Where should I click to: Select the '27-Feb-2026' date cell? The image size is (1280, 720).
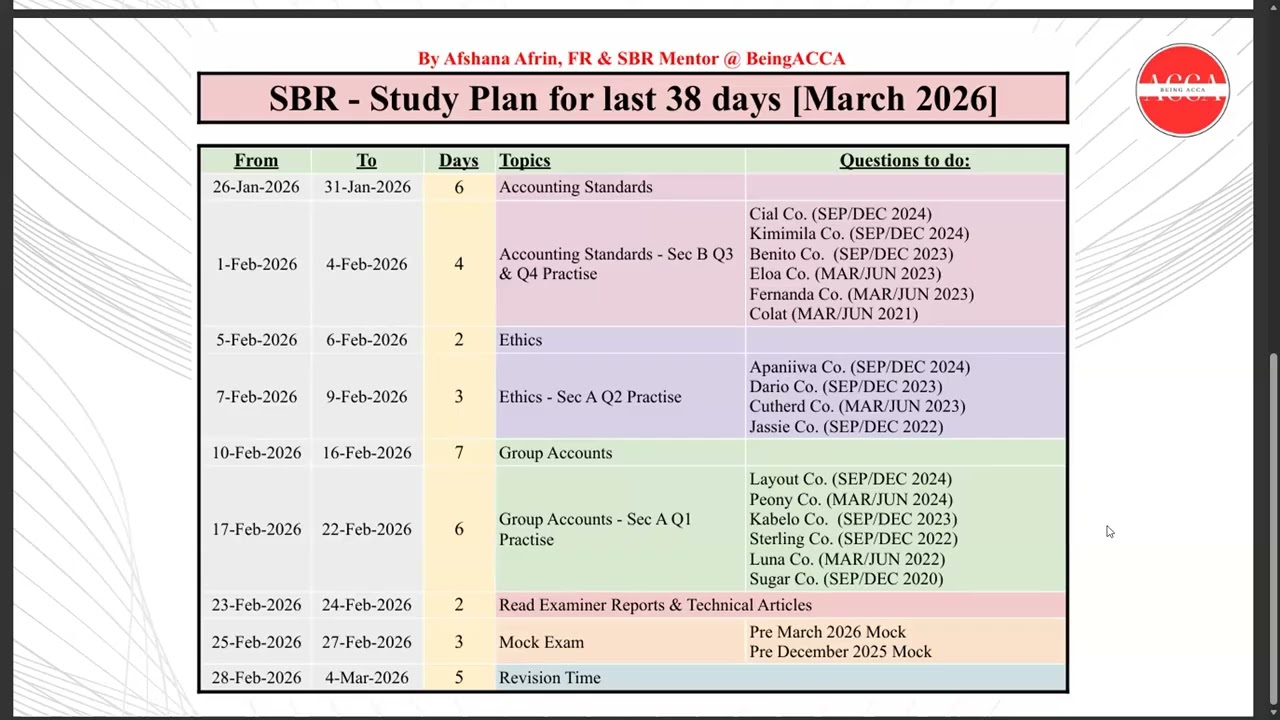[x=367, y=642]
